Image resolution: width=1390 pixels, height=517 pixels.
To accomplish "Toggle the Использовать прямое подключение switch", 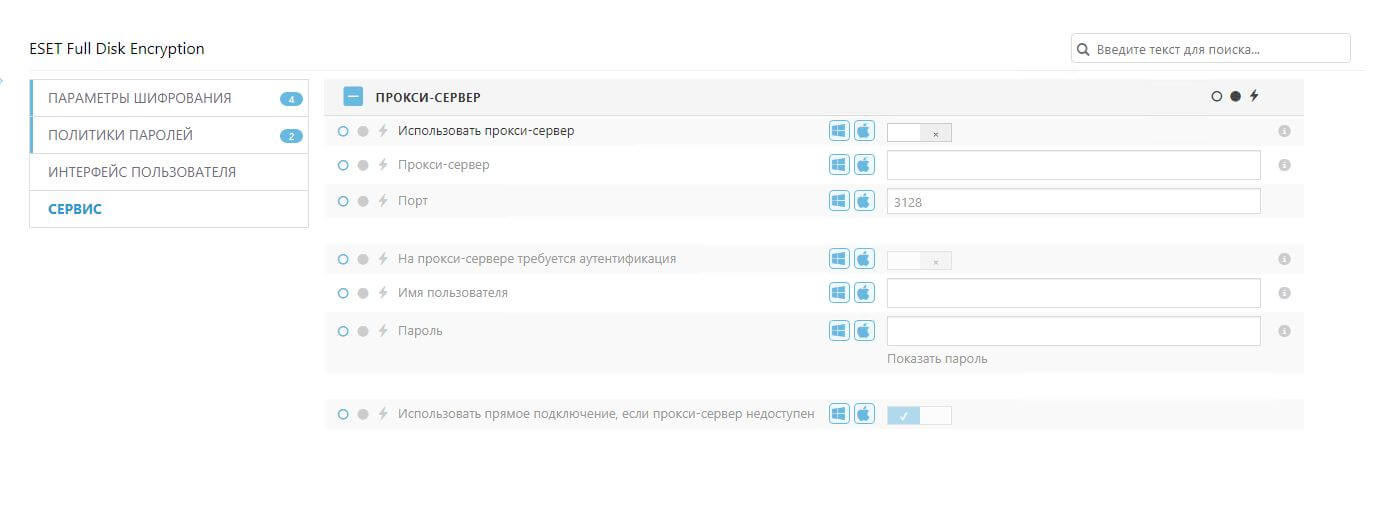I will (919, 415).
